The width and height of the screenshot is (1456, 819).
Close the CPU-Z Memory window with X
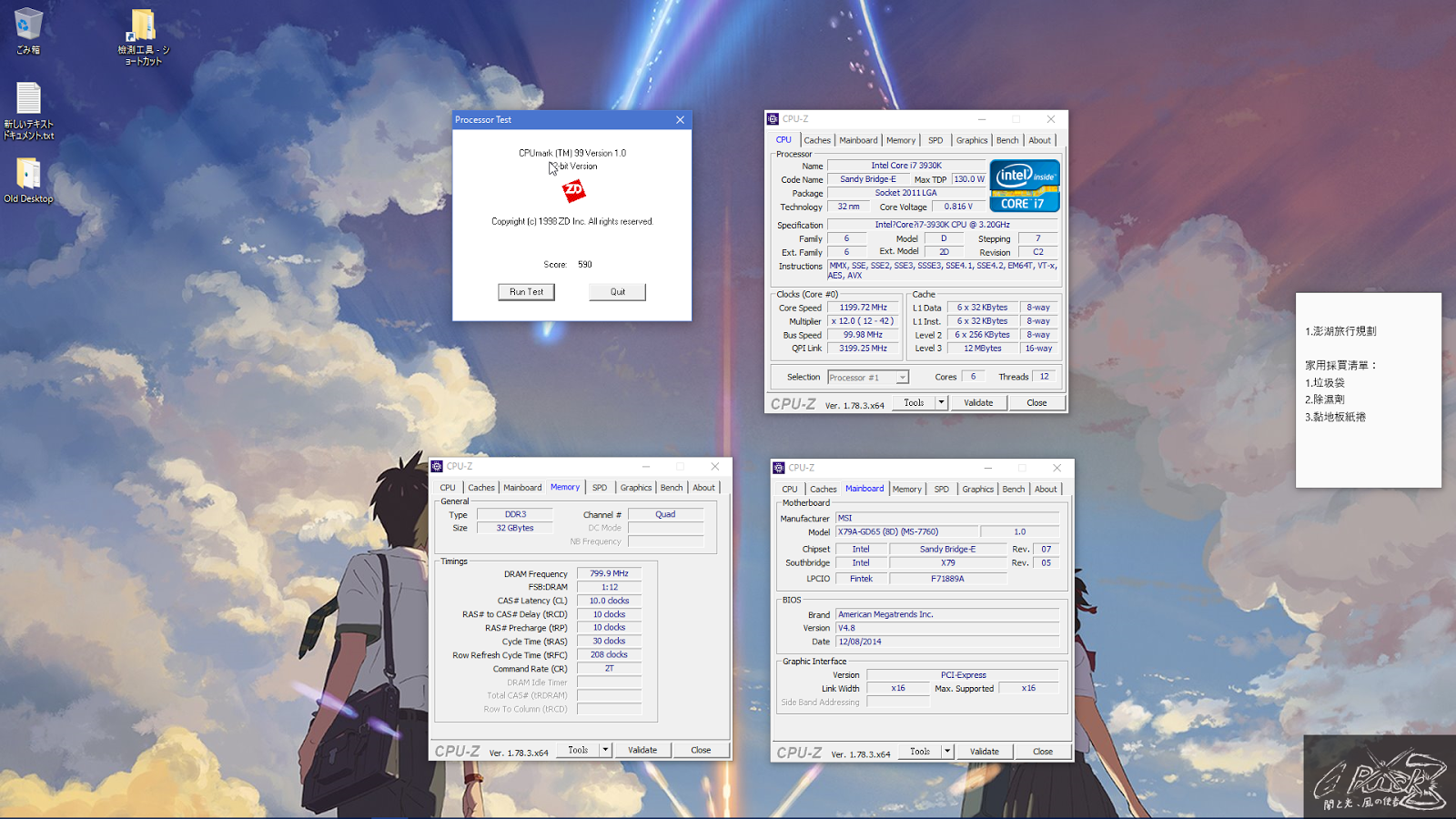715,467
